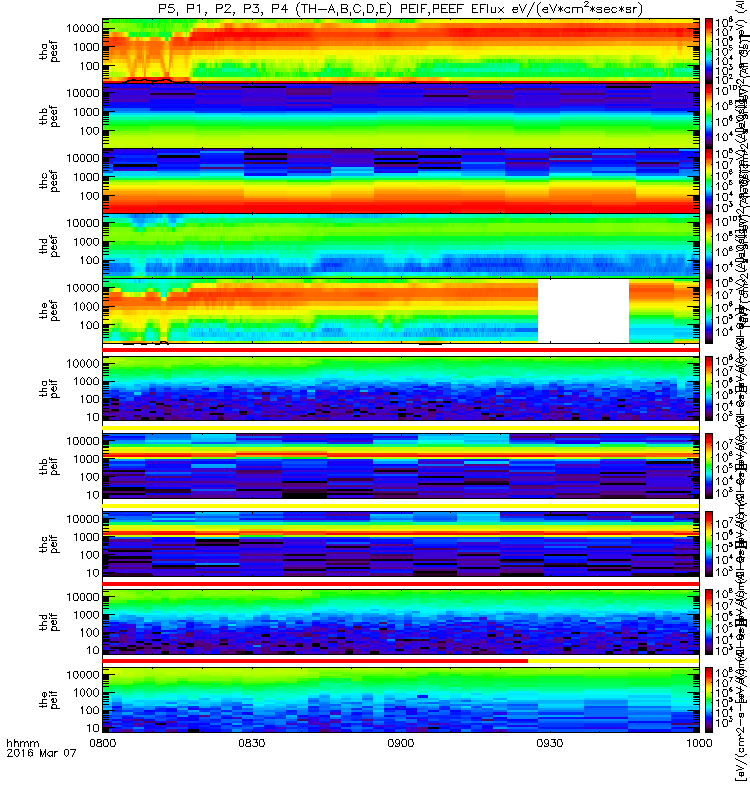
Task: Click the 10 tick label of the peif
Action: pos(93,728)
